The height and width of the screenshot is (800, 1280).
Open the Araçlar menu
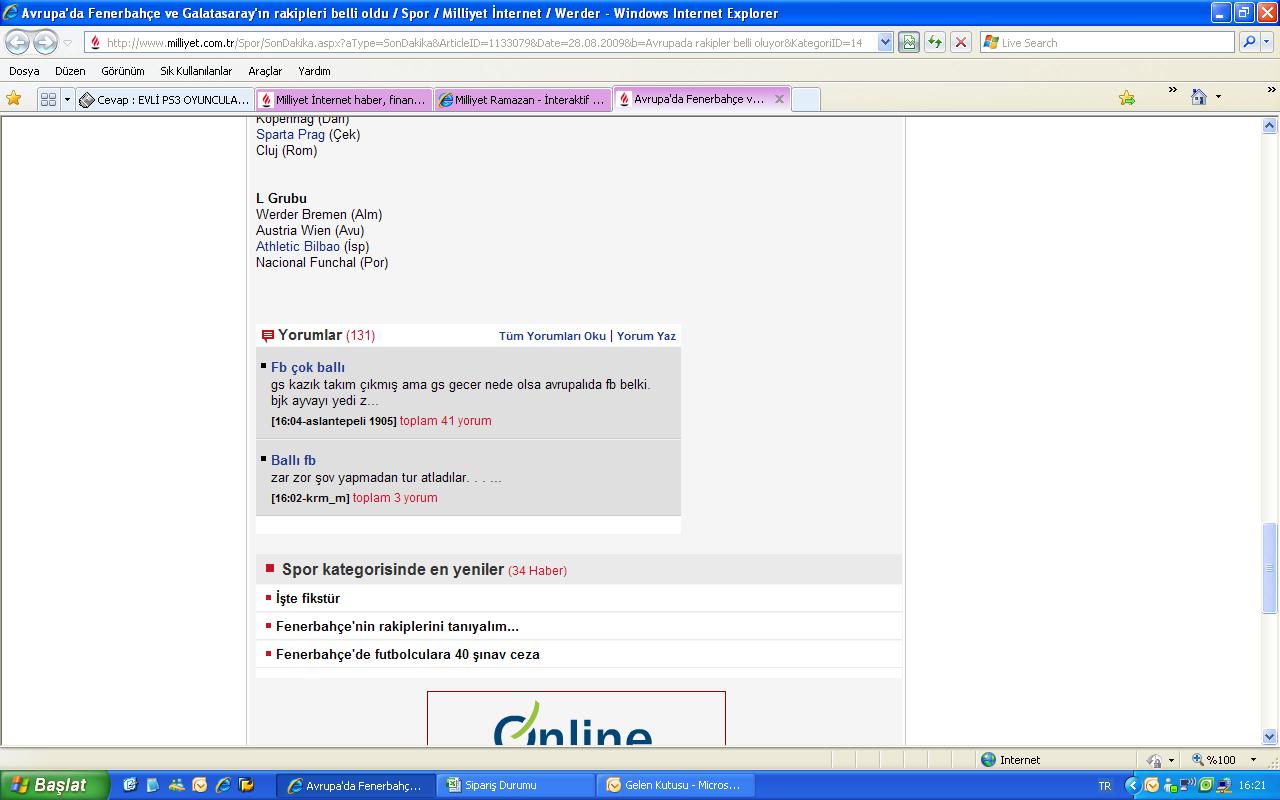coord(265,71)
